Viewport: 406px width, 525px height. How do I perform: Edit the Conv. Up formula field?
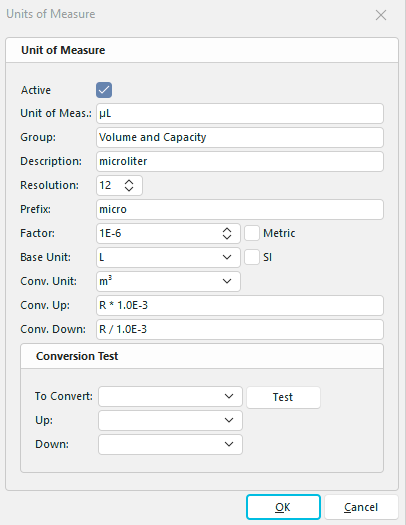click(x=240, y=305)
